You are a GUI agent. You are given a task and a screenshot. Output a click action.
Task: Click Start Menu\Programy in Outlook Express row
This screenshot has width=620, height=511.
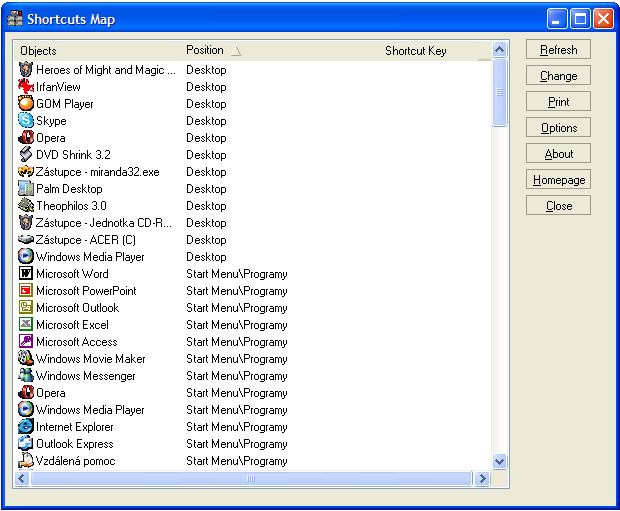236,444
